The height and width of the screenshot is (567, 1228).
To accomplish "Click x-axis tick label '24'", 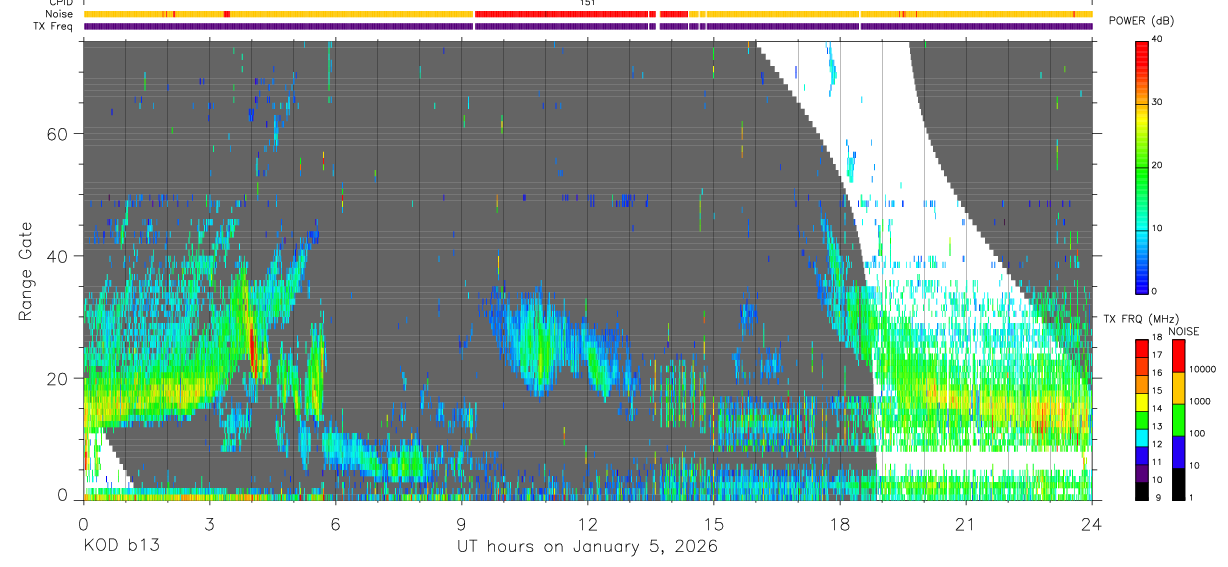I will point(1092,524).
